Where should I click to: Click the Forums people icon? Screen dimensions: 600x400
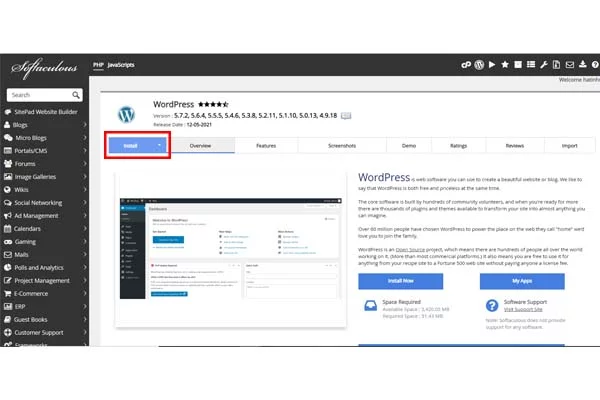[8, 163]
